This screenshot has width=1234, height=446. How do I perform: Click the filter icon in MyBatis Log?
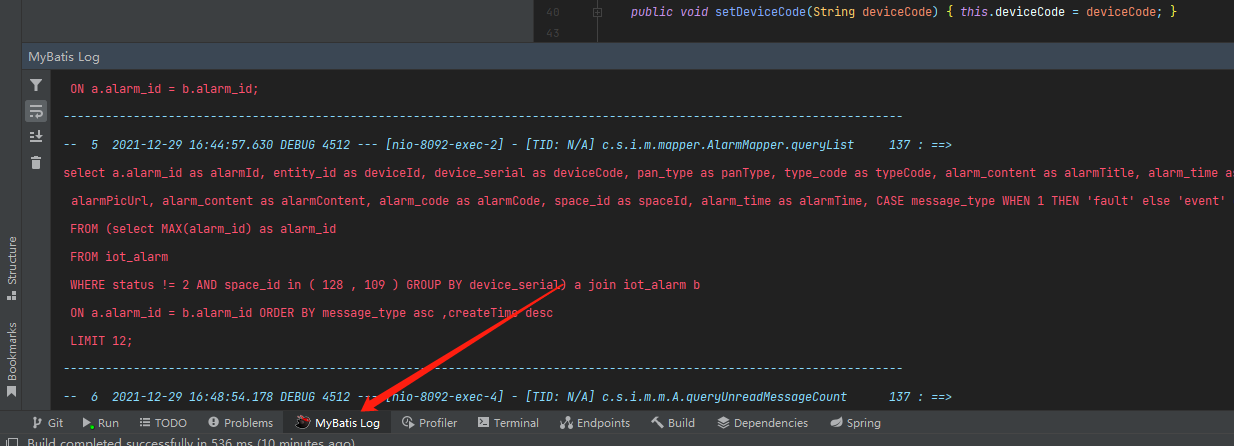tap(36, 86)
